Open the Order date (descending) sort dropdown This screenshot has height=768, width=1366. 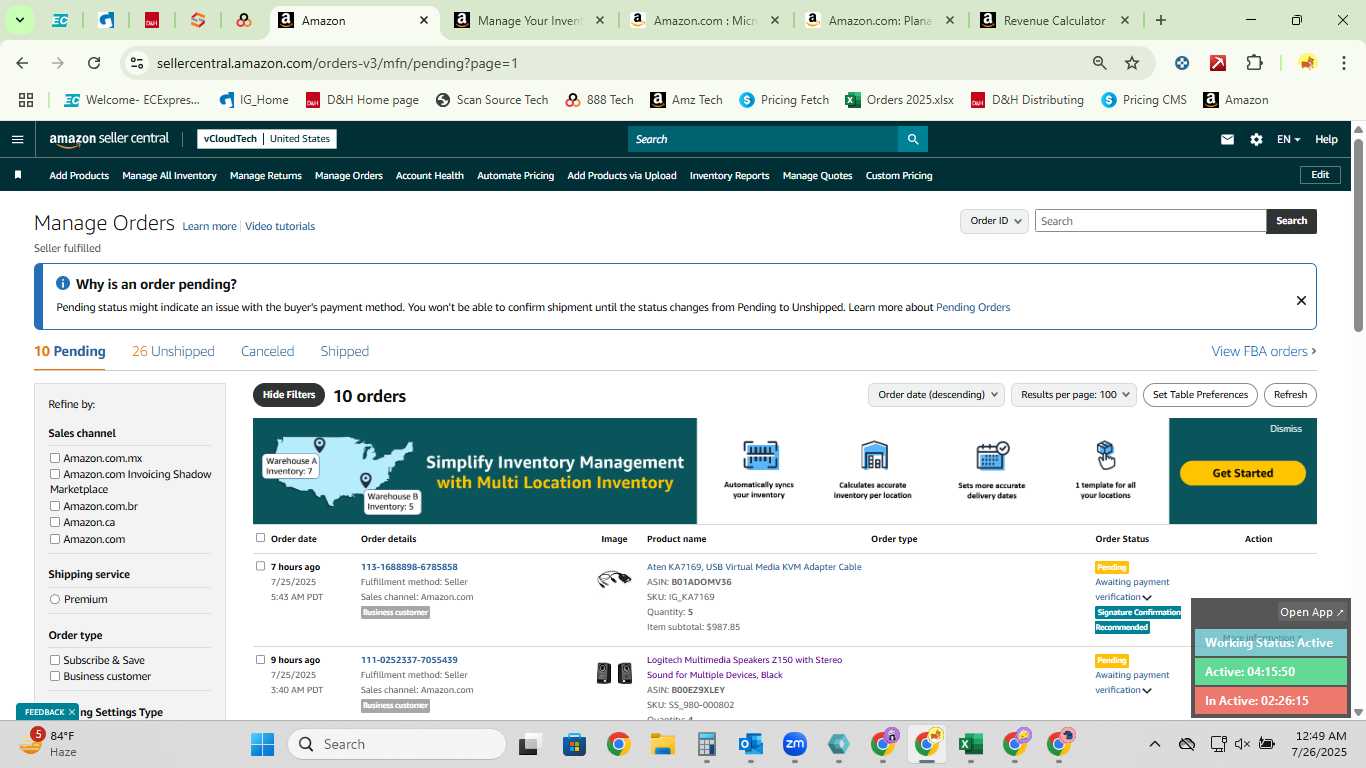[936, 394]
